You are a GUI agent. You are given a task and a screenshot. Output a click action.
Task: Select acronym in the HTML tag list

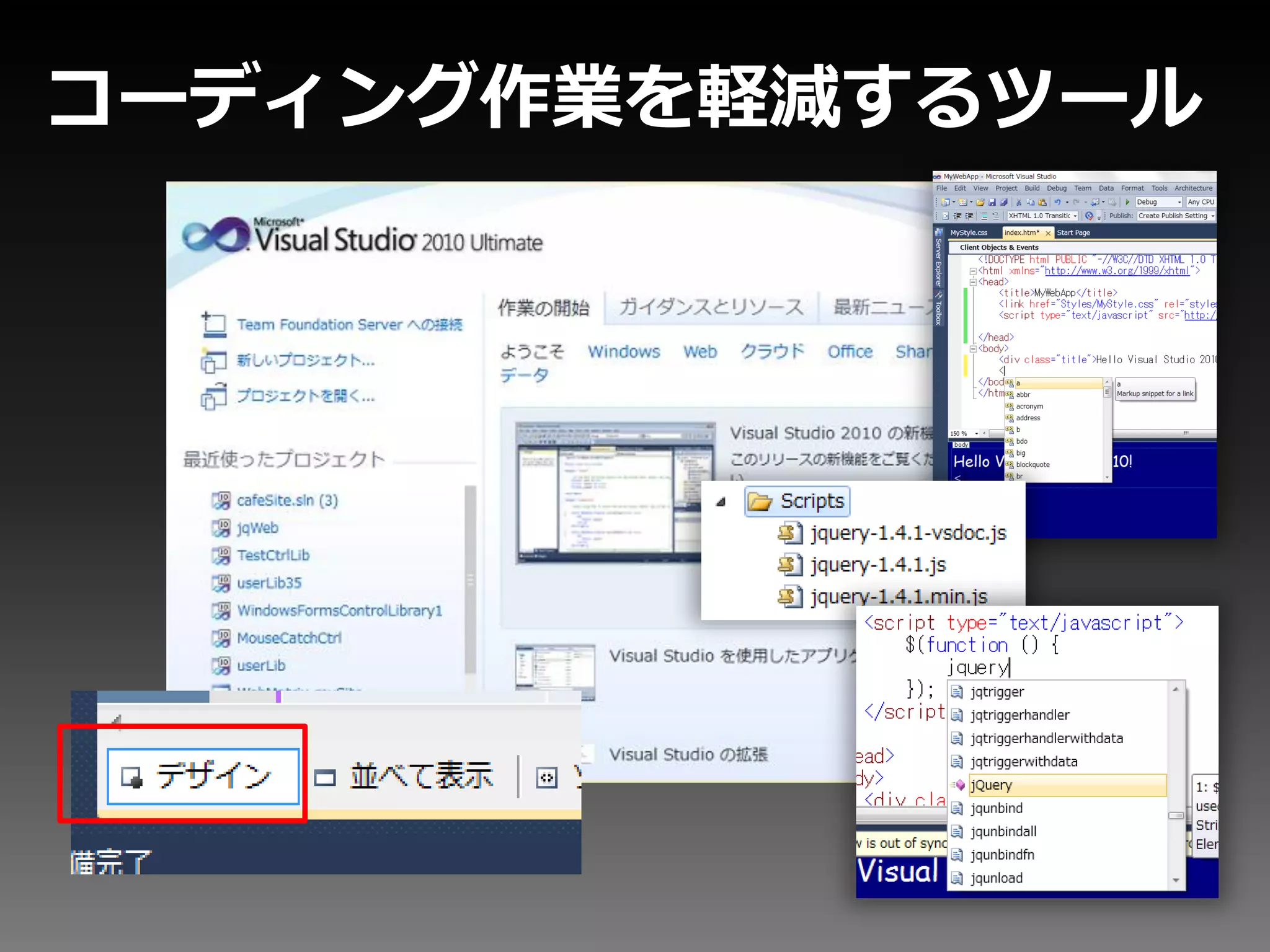click(1029, 407)
